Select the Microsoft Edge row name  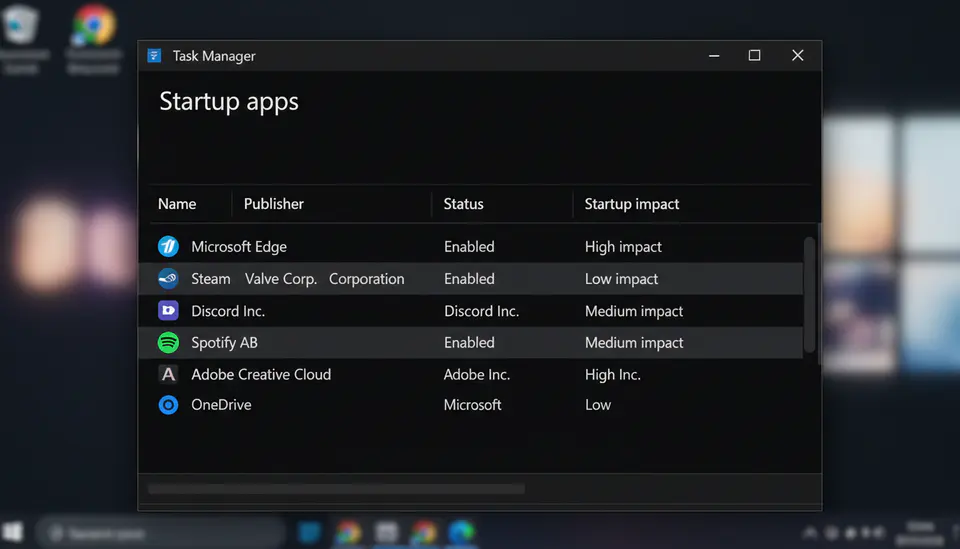pyautogui.click(x=239, y=247)
